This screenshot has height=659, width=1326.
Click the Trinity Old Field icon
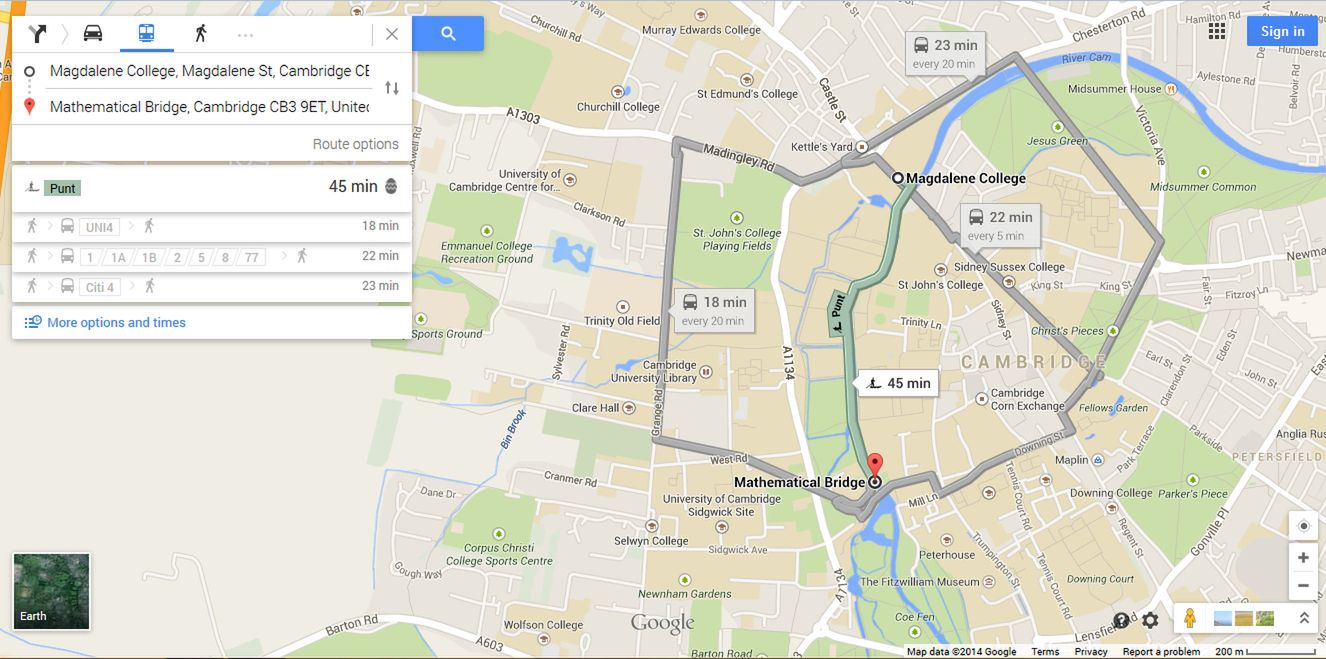tap(622, 306)
